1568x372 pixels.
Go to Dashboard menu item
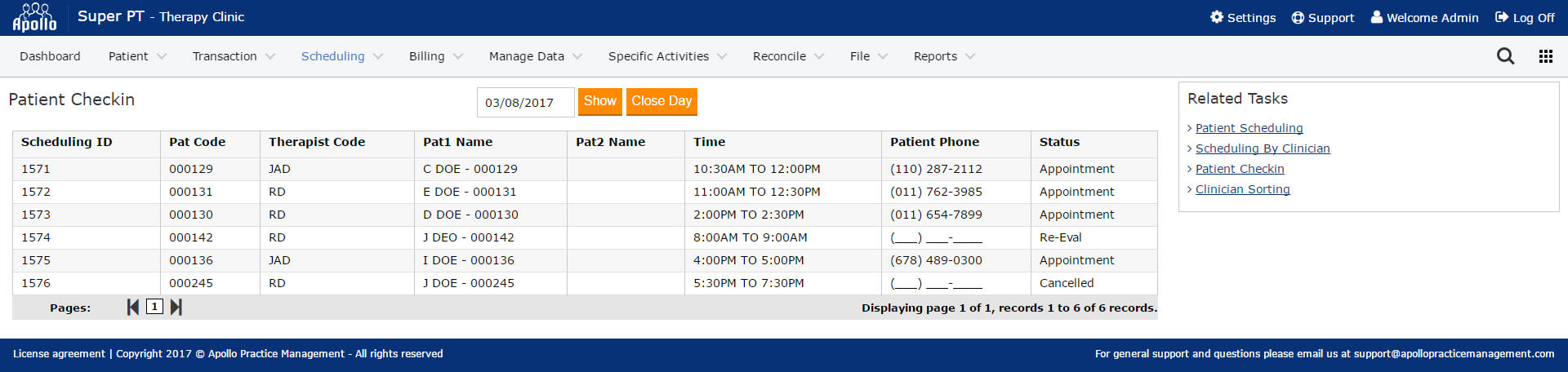(50, 56)
